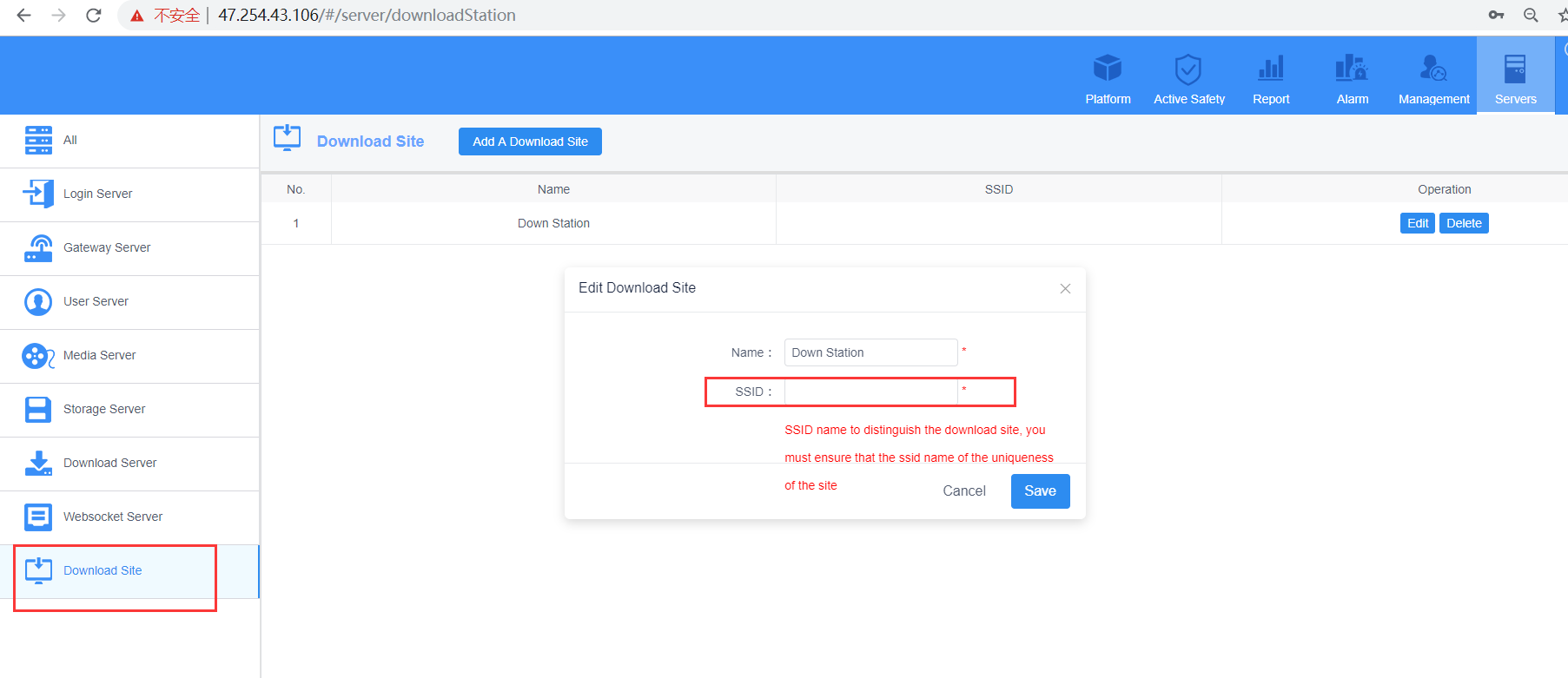Click the Name input field
This screenshot has height=678, width=1568.
870,352
